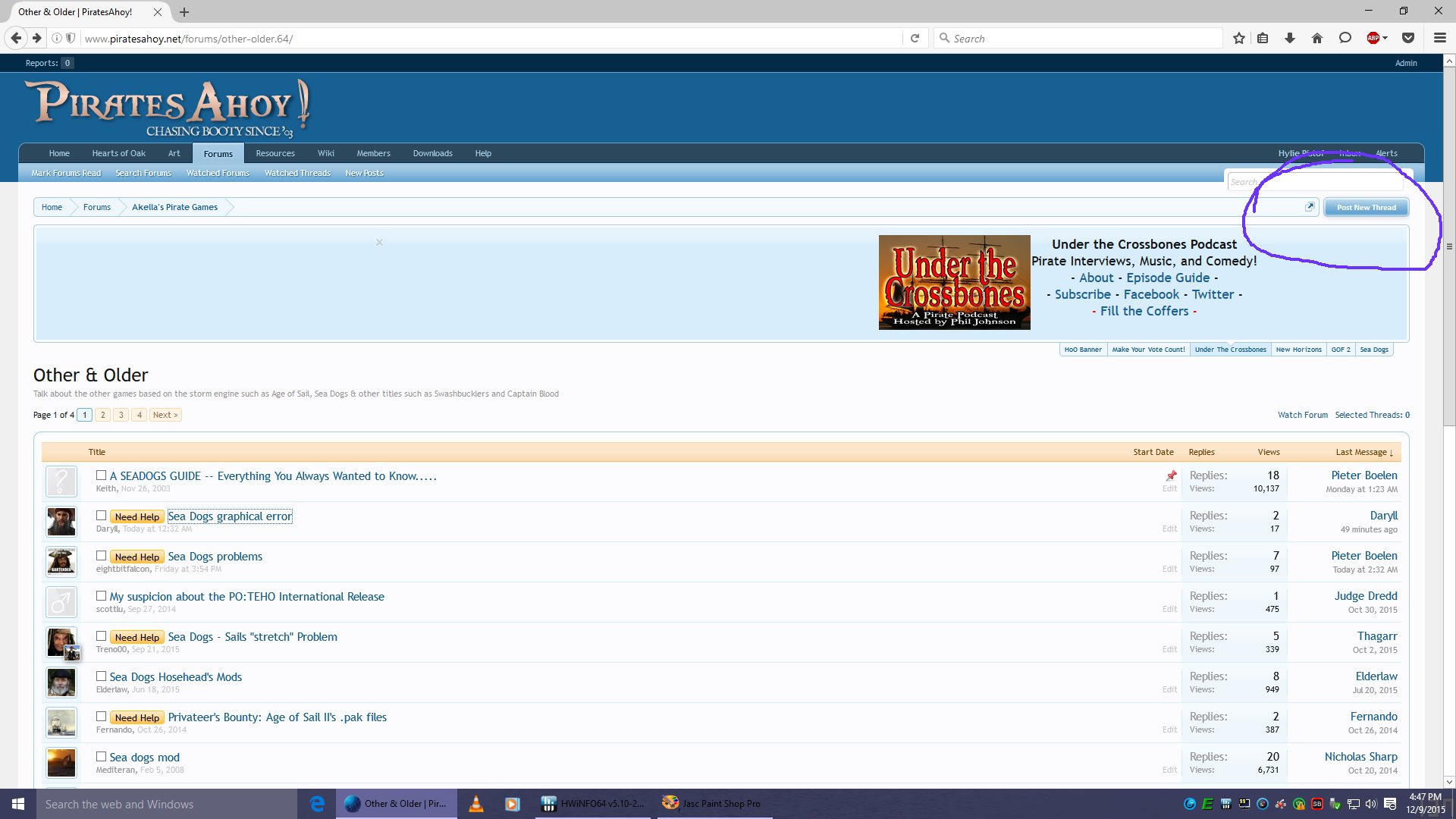Select the New Horizons banner tab

click(x=1299, y=350)
